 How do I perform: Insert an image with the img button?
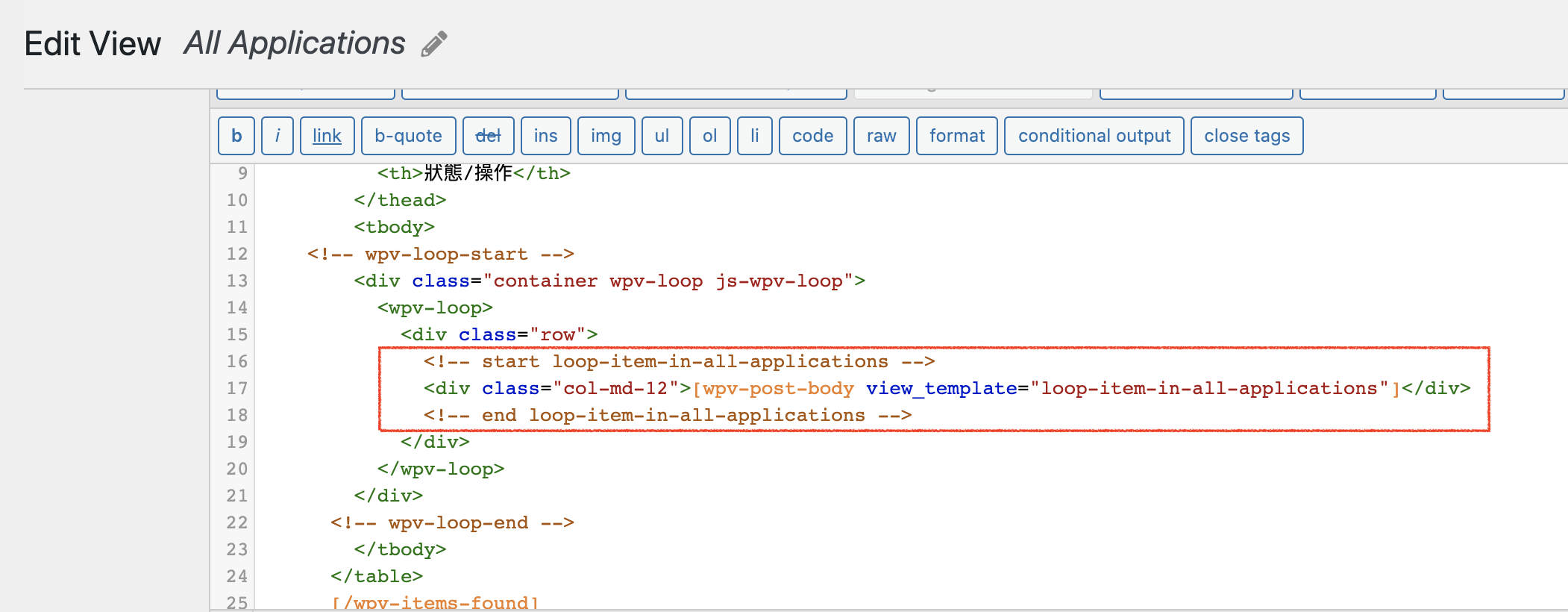coord(606,136)
